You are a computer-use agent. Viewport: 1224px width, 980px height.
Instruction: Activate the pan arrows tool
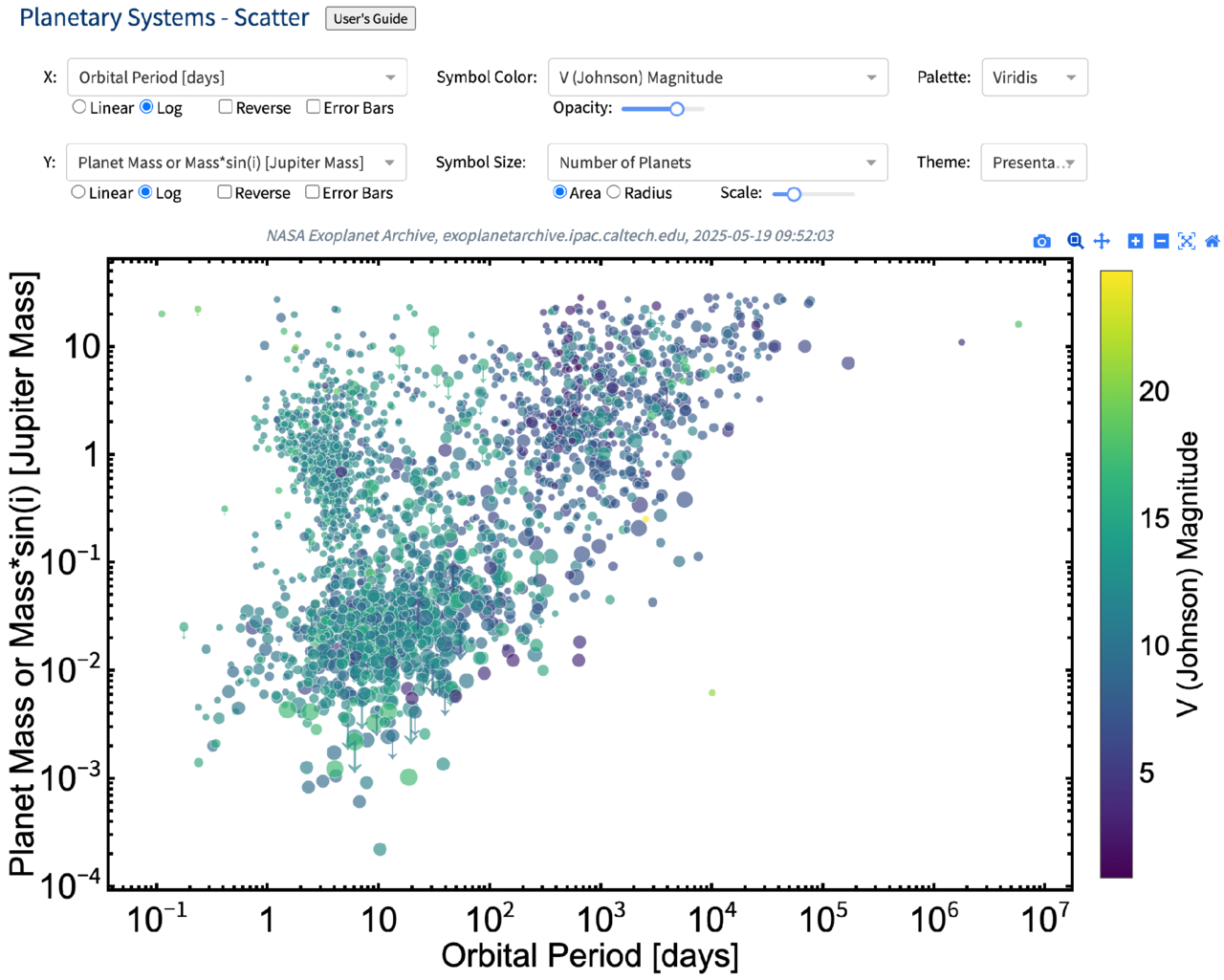click(1102, 241)
